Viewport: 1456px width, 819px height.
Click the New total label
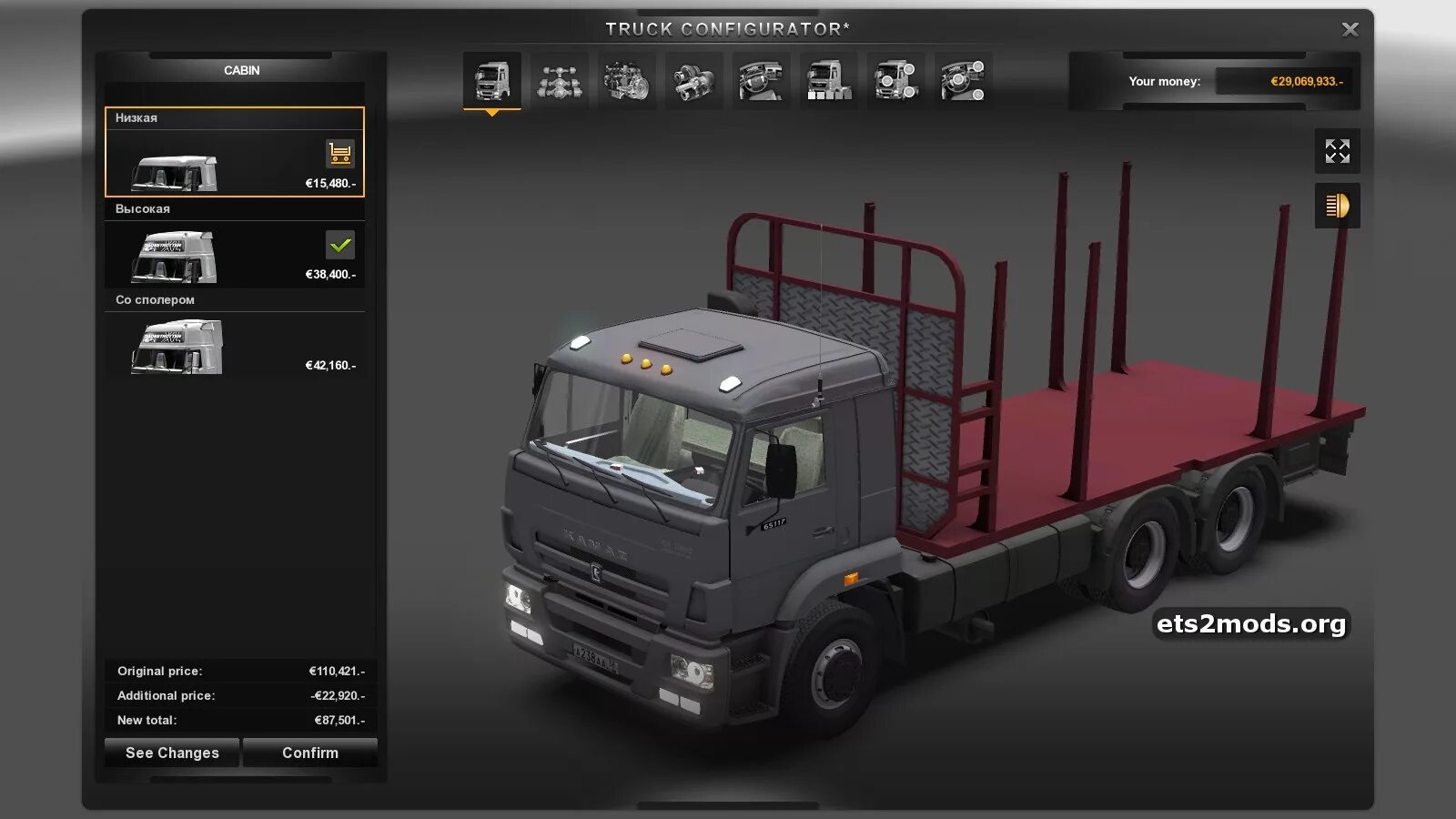[x=147, y=721]
